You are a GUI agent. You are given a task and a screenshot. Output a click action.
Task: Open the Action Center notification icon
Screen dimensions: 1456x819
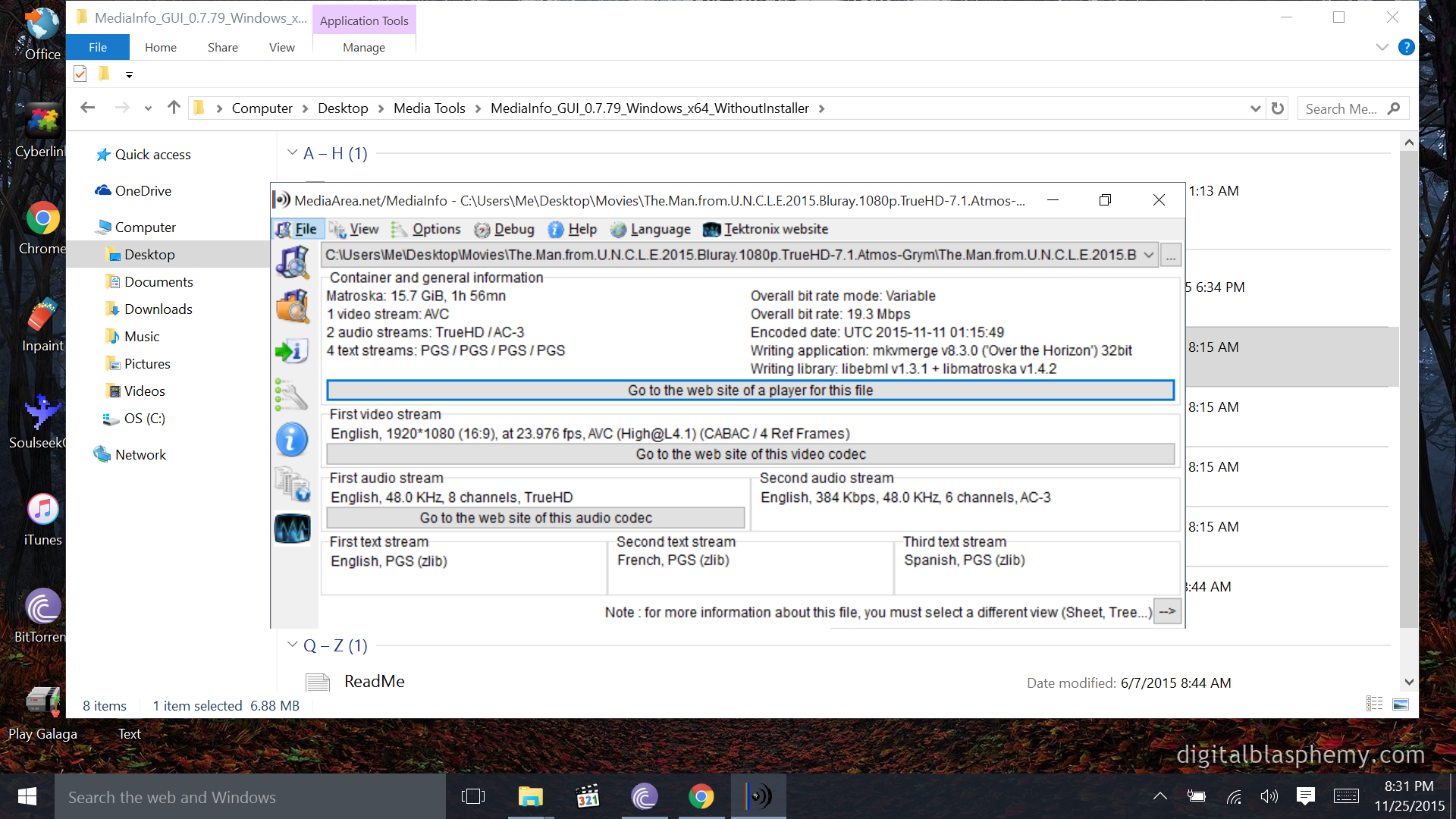[1306, 795]
